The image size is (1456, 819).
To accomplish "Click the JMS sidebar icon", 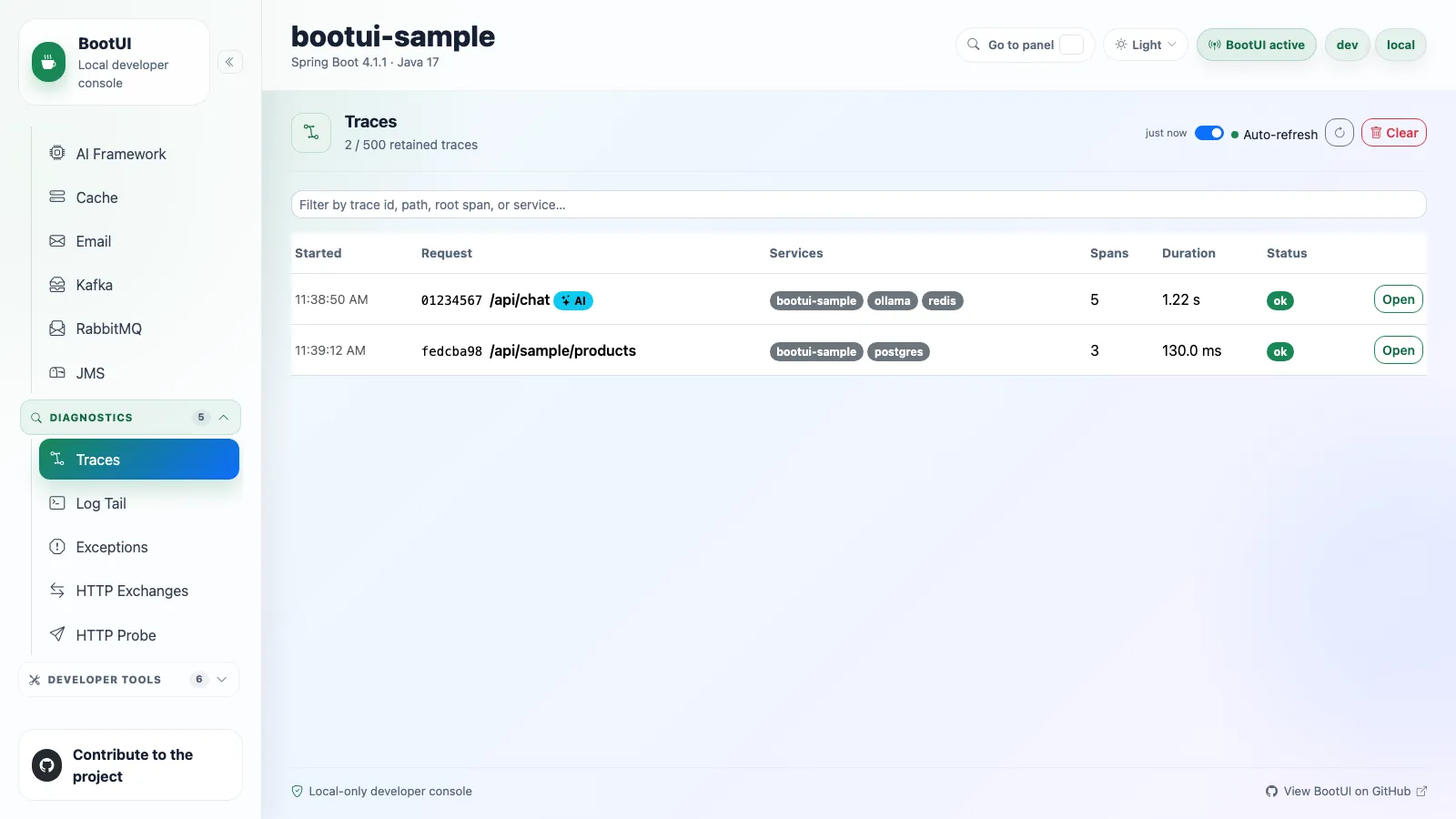I will 57,372.
